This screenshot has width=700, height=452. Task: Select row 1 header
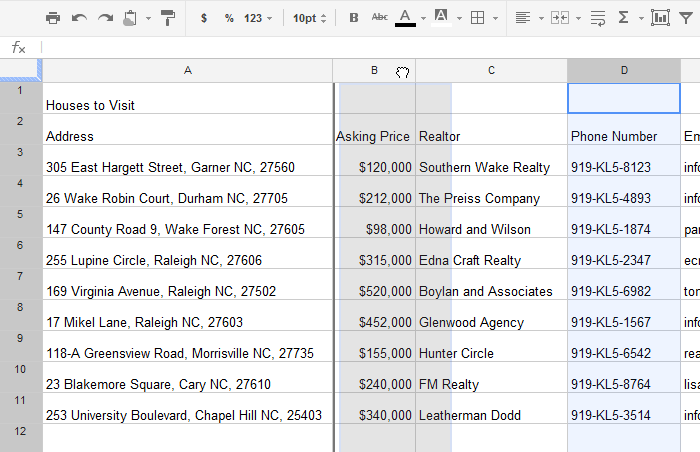point(21,98)
